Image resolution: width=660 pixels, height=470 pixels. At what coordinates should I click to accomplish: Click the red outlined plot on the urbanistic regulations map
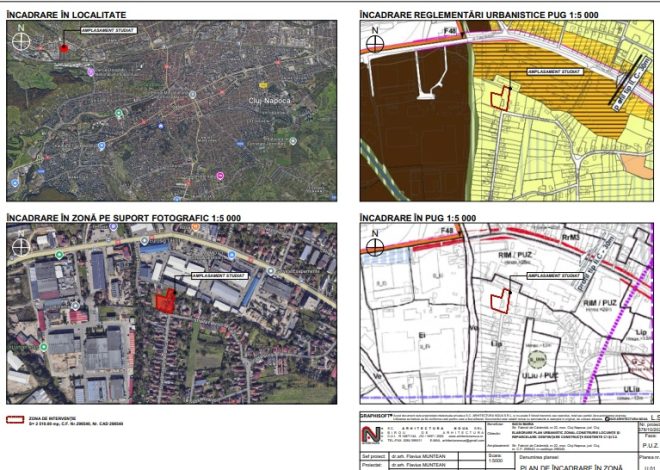tap(499, 97)
